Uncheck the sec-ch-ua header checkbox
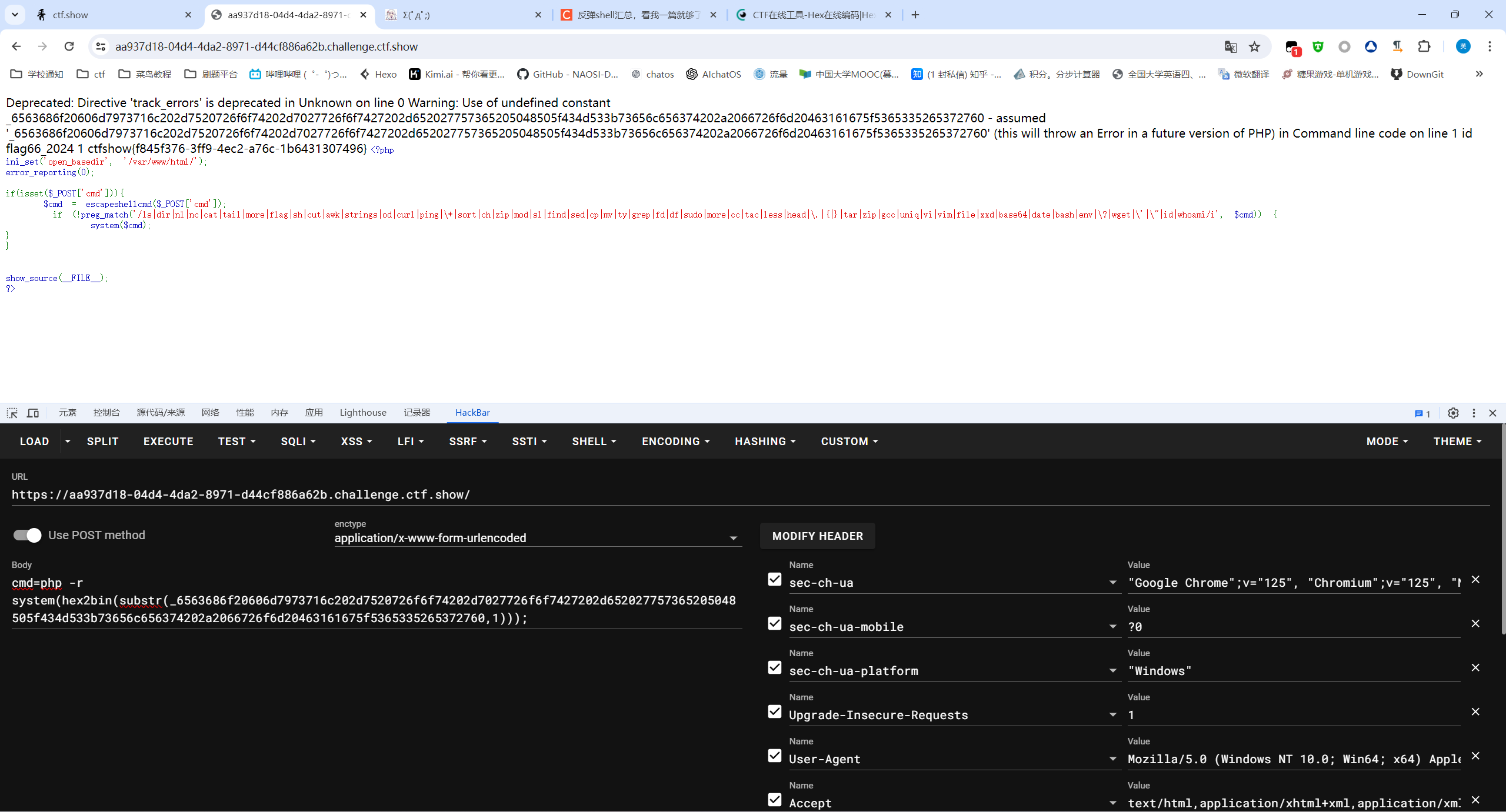 pyautogui.click(x=775, y=580)
